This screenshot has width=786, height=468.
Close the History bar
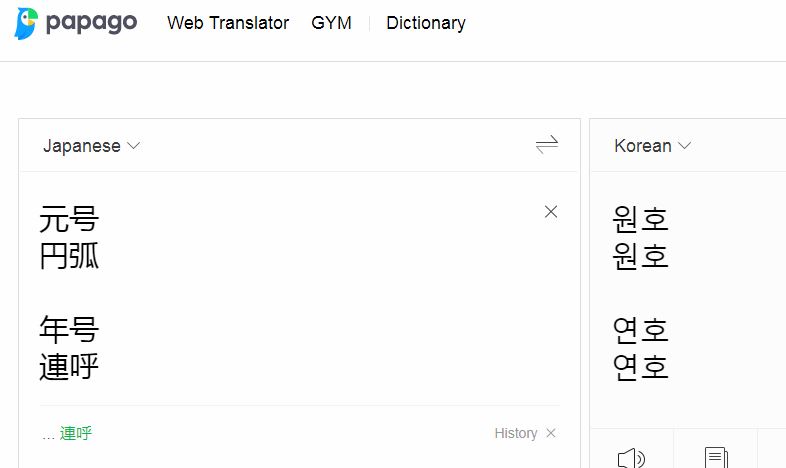[551, 433]
